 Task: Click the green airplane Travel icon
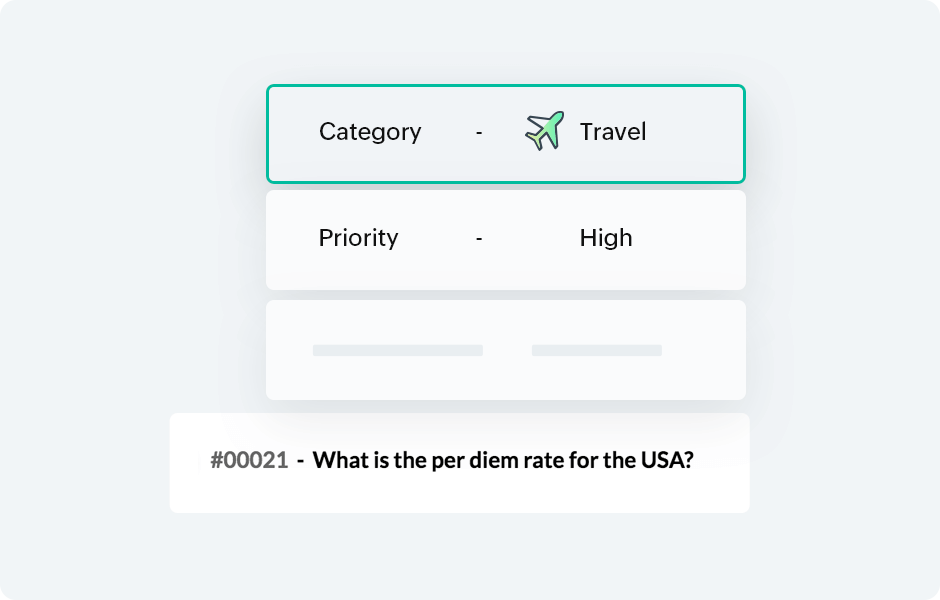pyautogui.click(x=544, y=131)
